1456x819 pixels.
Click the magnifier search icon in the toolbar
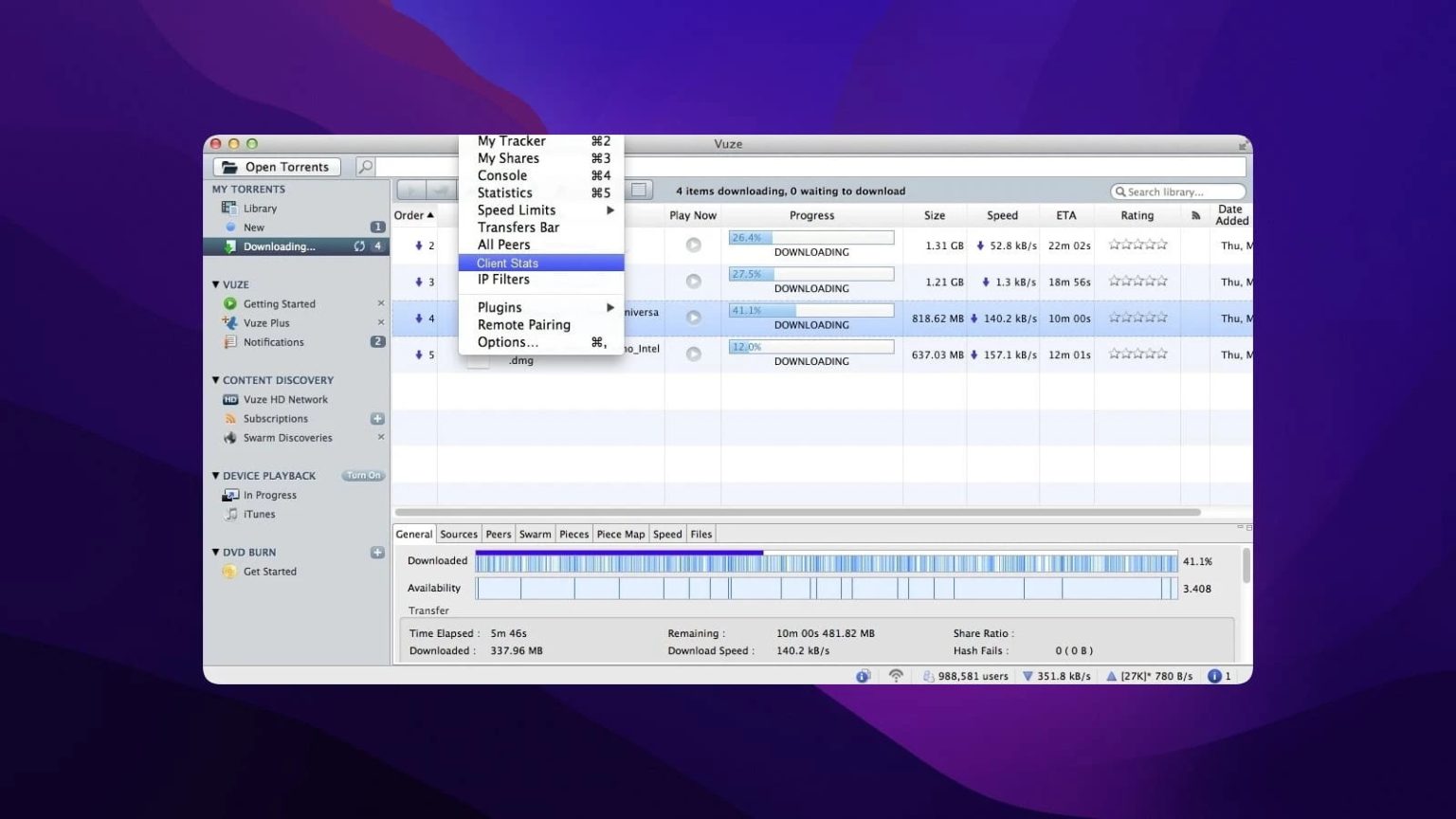point(365,166)
